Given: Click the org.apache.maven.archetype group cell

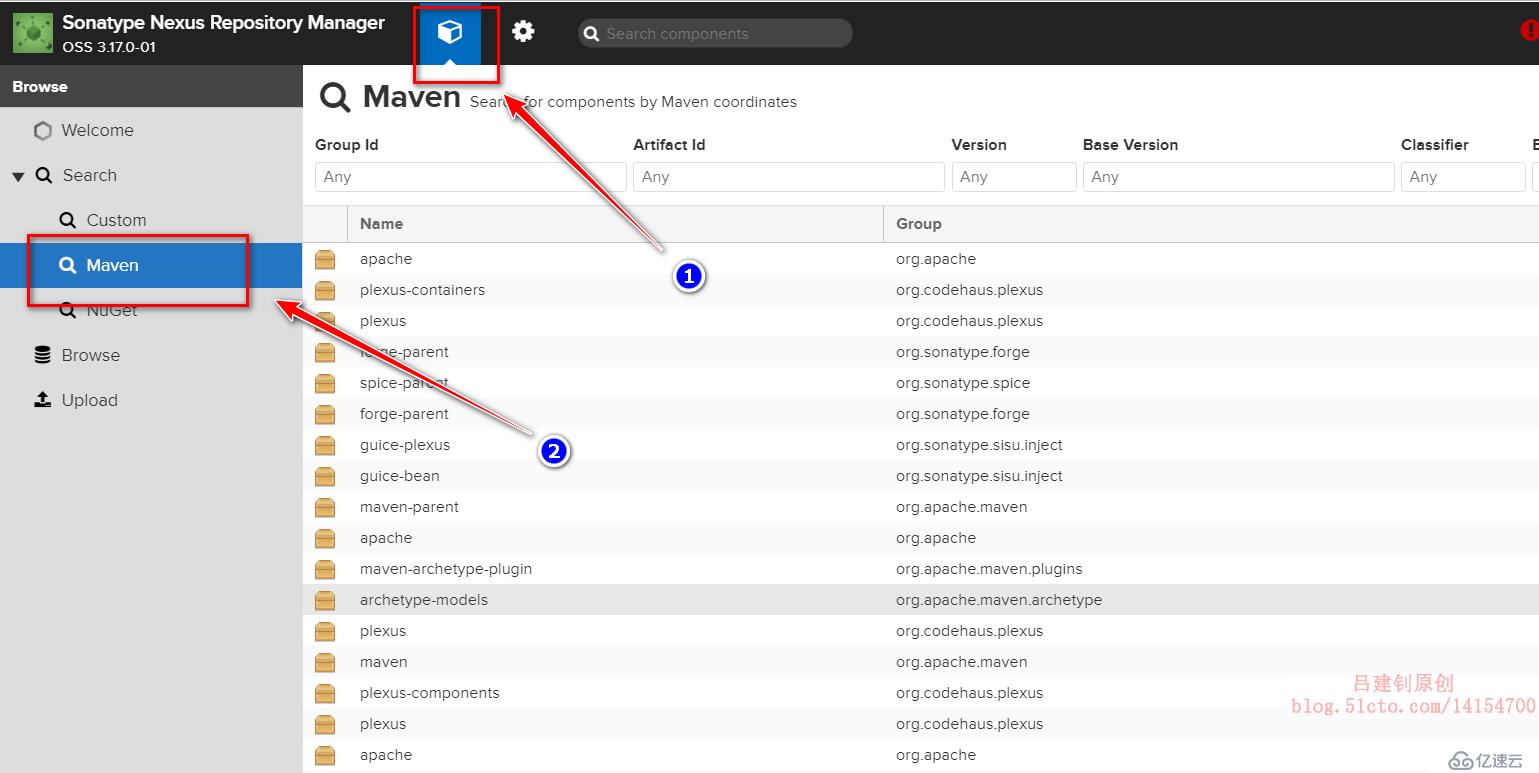Looking at the screenshot, I should point(999,600).
